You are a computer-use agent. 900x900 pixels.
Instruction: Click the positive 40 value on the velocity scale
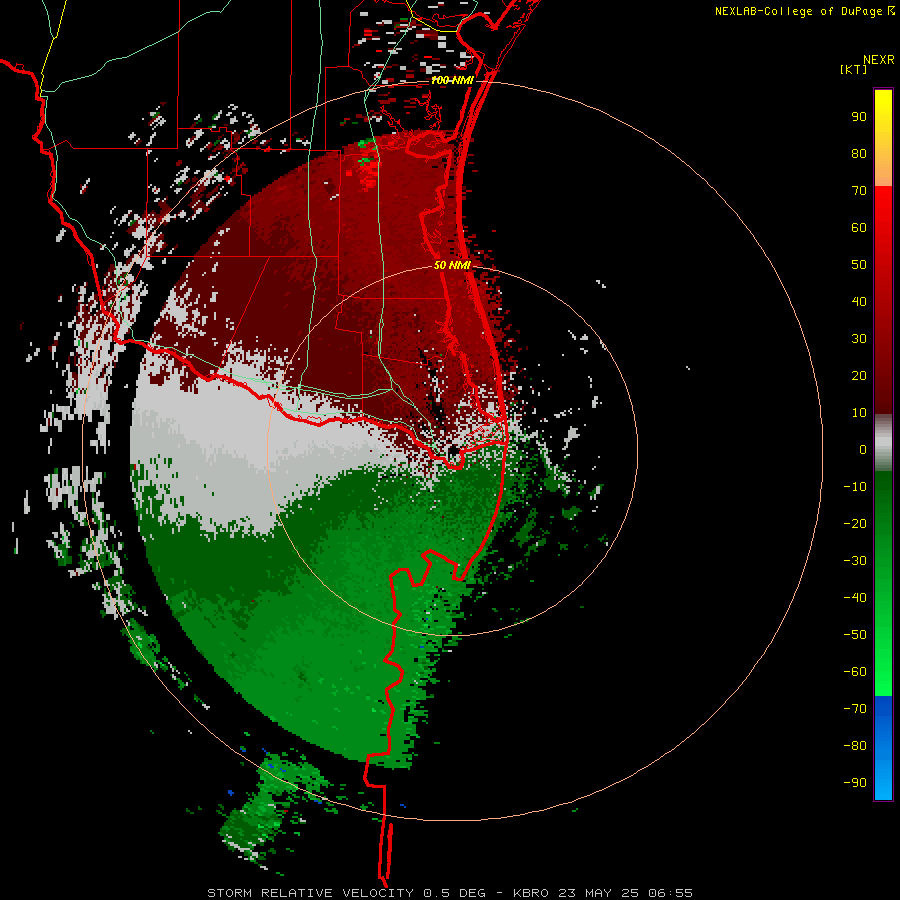point(859,302)
